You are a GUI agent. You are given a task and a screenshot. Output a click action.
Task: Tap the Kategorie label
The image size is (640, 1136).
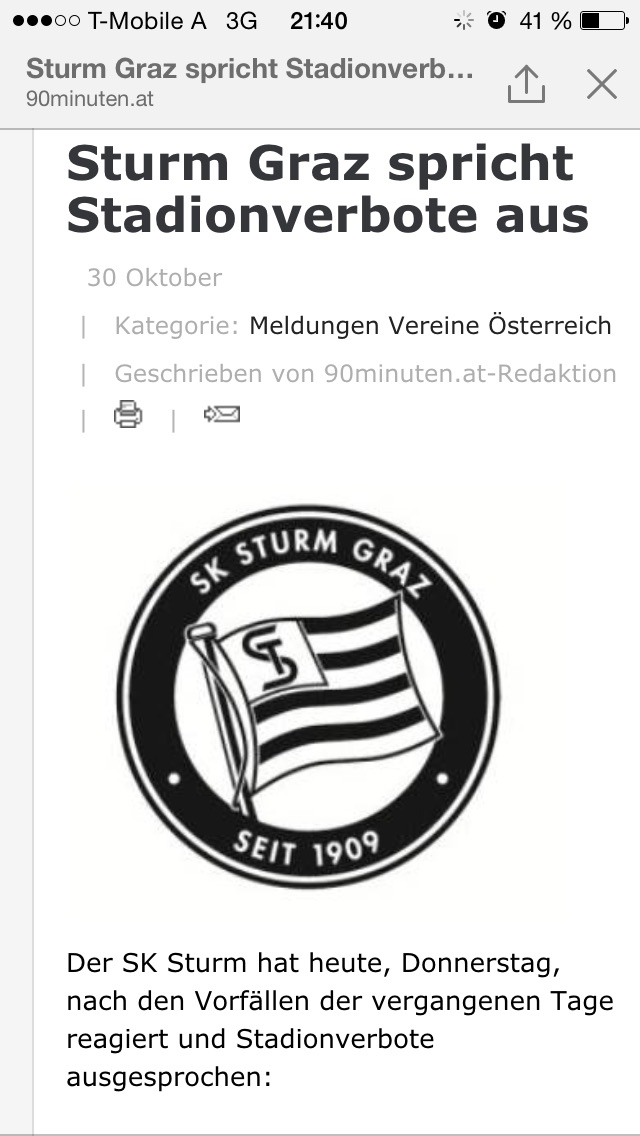pyautogui.click(x=176, y=325)
